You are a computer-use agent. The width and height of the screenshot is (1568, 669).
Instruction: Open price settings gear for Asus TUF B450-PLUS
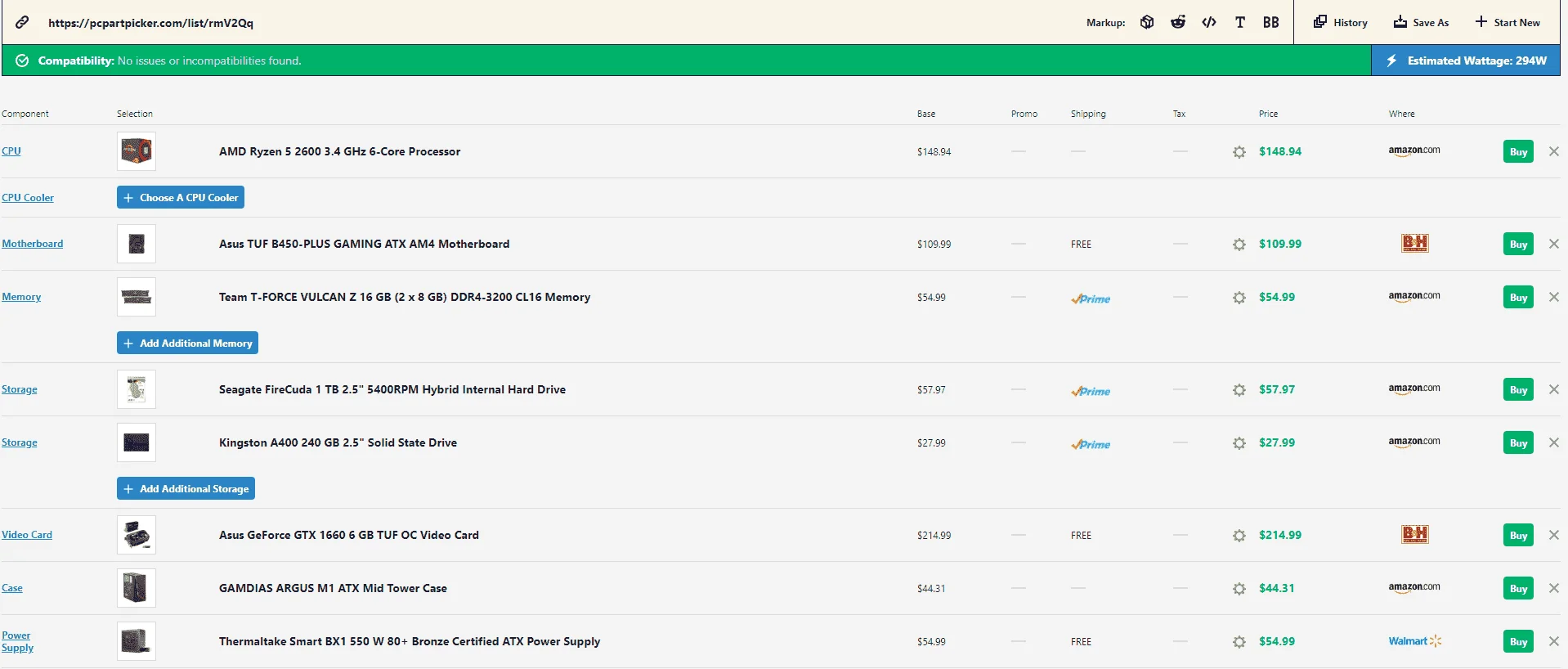pos(1239,245)
